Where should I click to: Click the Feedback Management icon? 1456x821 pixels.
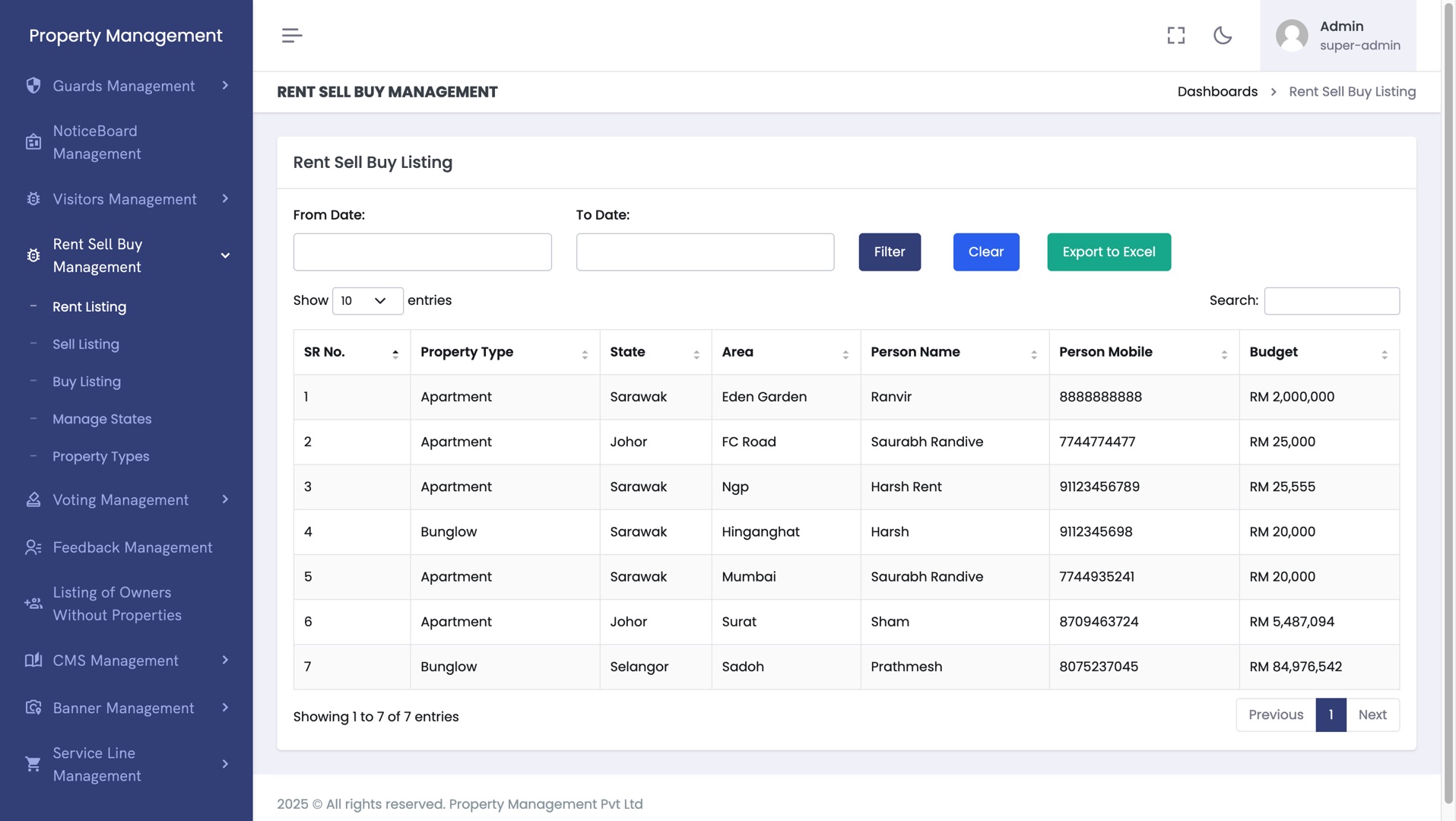click(33, 547)
